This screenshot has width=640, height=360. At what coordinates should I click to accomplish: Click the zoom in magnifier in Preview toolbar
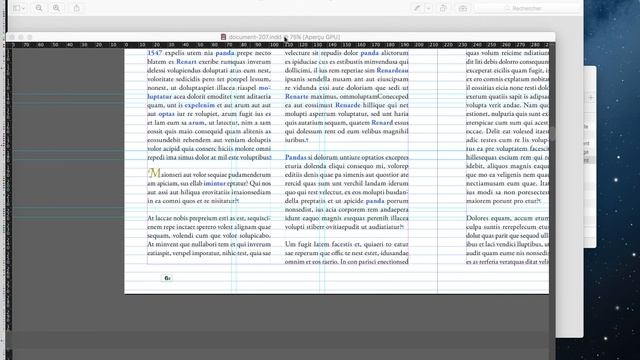[56, 8]
